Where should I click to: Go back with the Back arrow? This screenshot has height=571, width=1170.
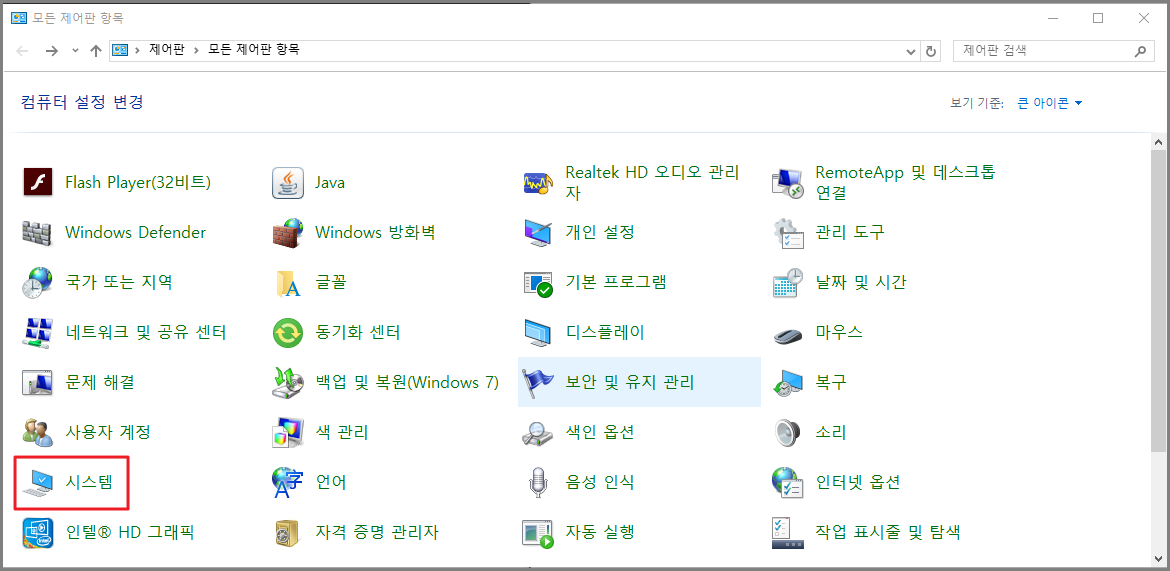tap(22, 52)
